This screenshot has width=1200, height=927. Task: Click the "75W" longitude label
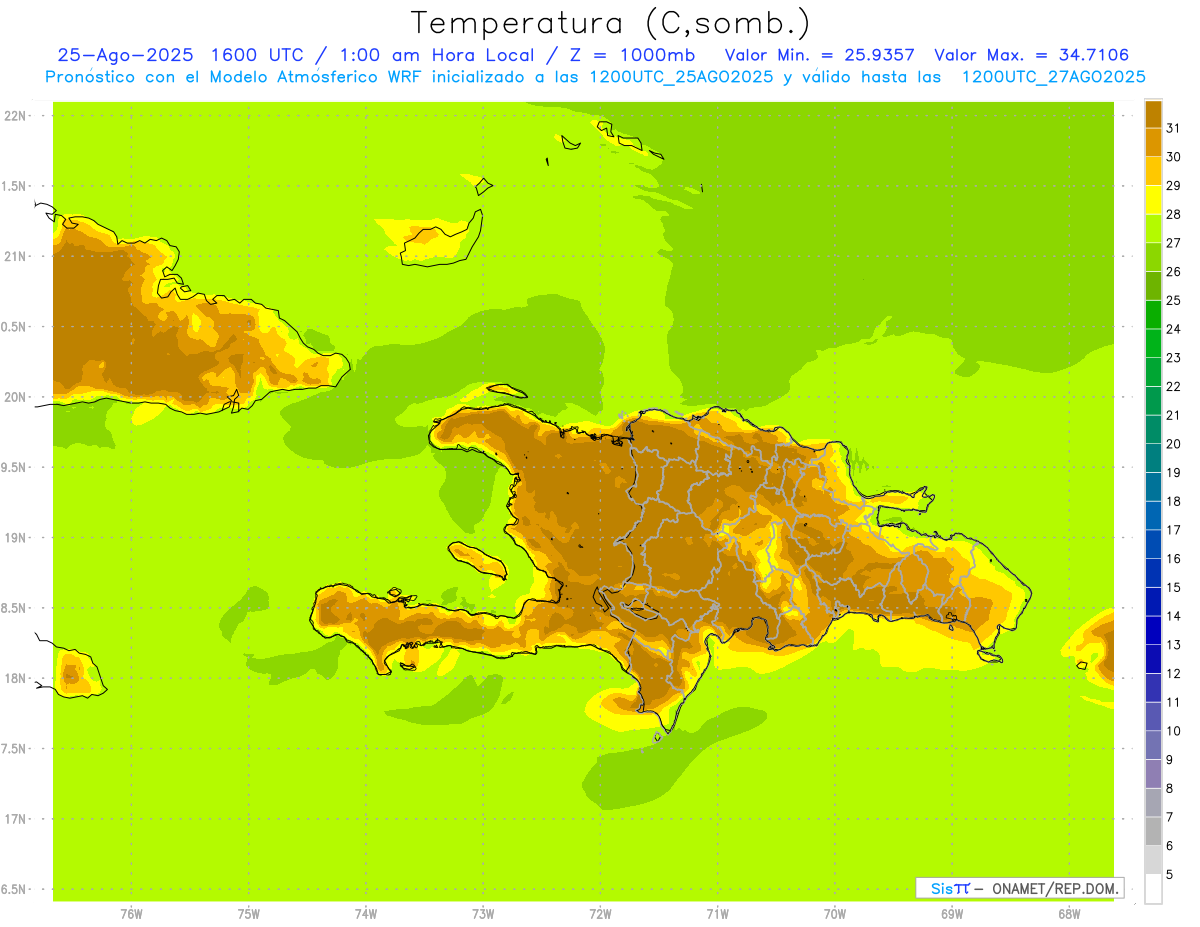pos(249,914)
